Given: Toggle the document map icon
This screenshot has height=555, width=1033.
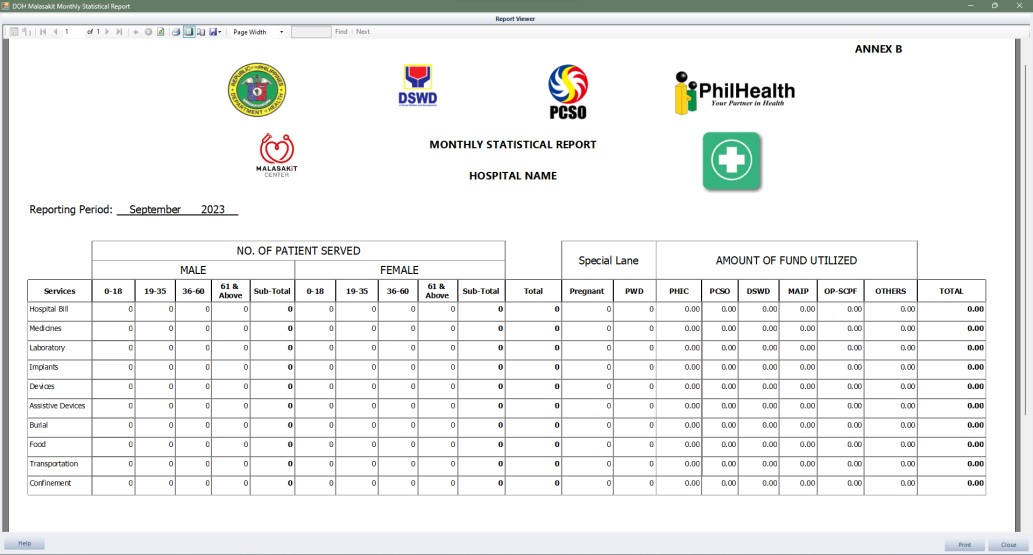Looking at the screenshot, I should [x=14, y=32].
